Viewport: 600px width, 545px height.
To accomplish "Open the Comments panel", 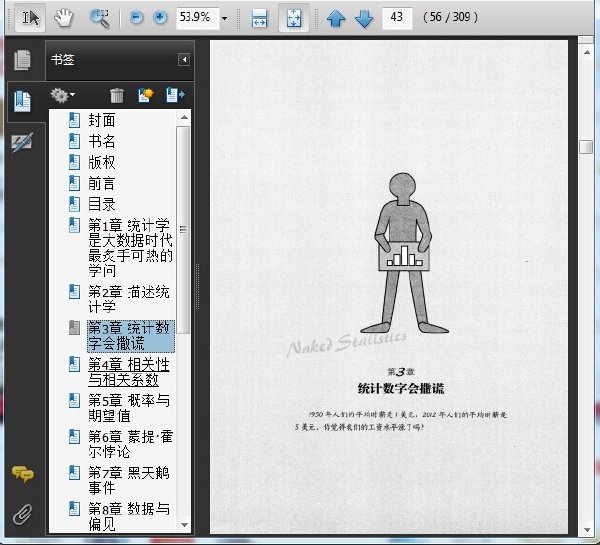I will tap(22, 474).
